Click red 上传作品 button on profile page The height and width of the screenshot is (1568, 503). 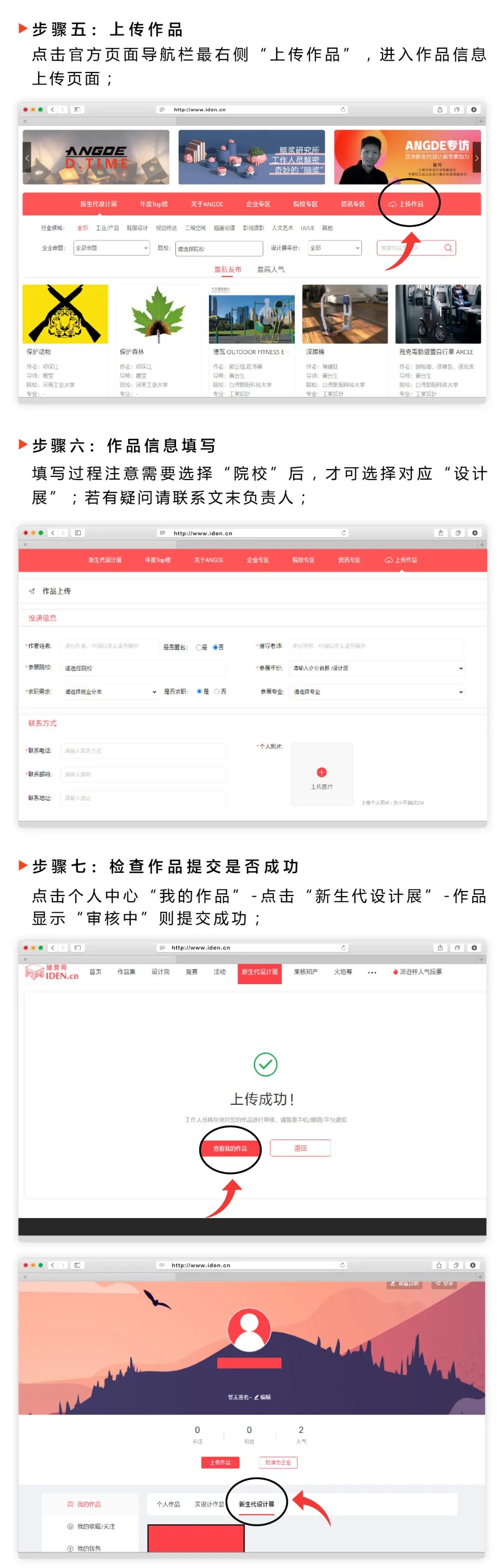[x=220, y=1462]
